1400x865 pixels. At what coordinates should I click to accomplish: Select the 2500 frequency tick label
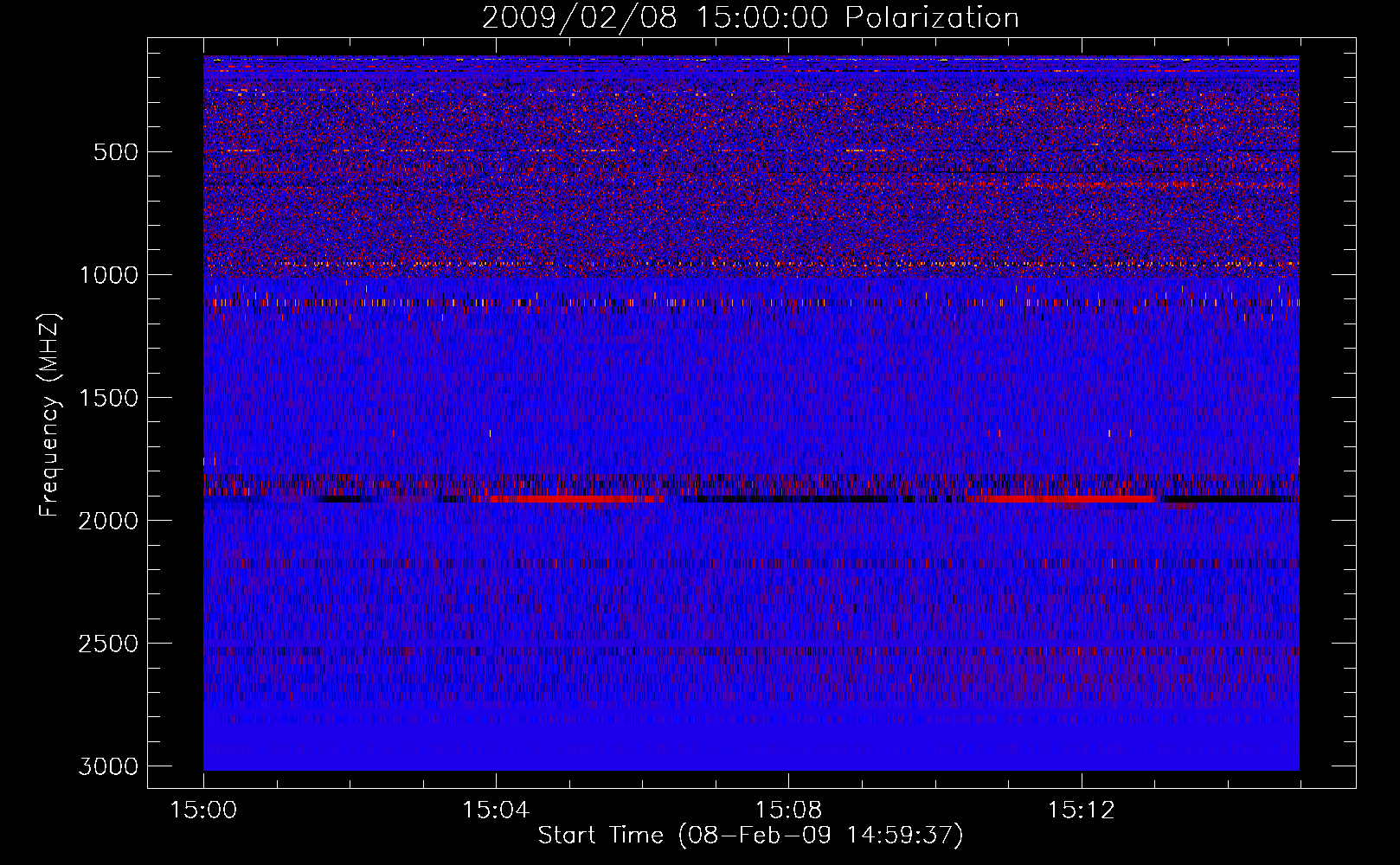point(108,644)
